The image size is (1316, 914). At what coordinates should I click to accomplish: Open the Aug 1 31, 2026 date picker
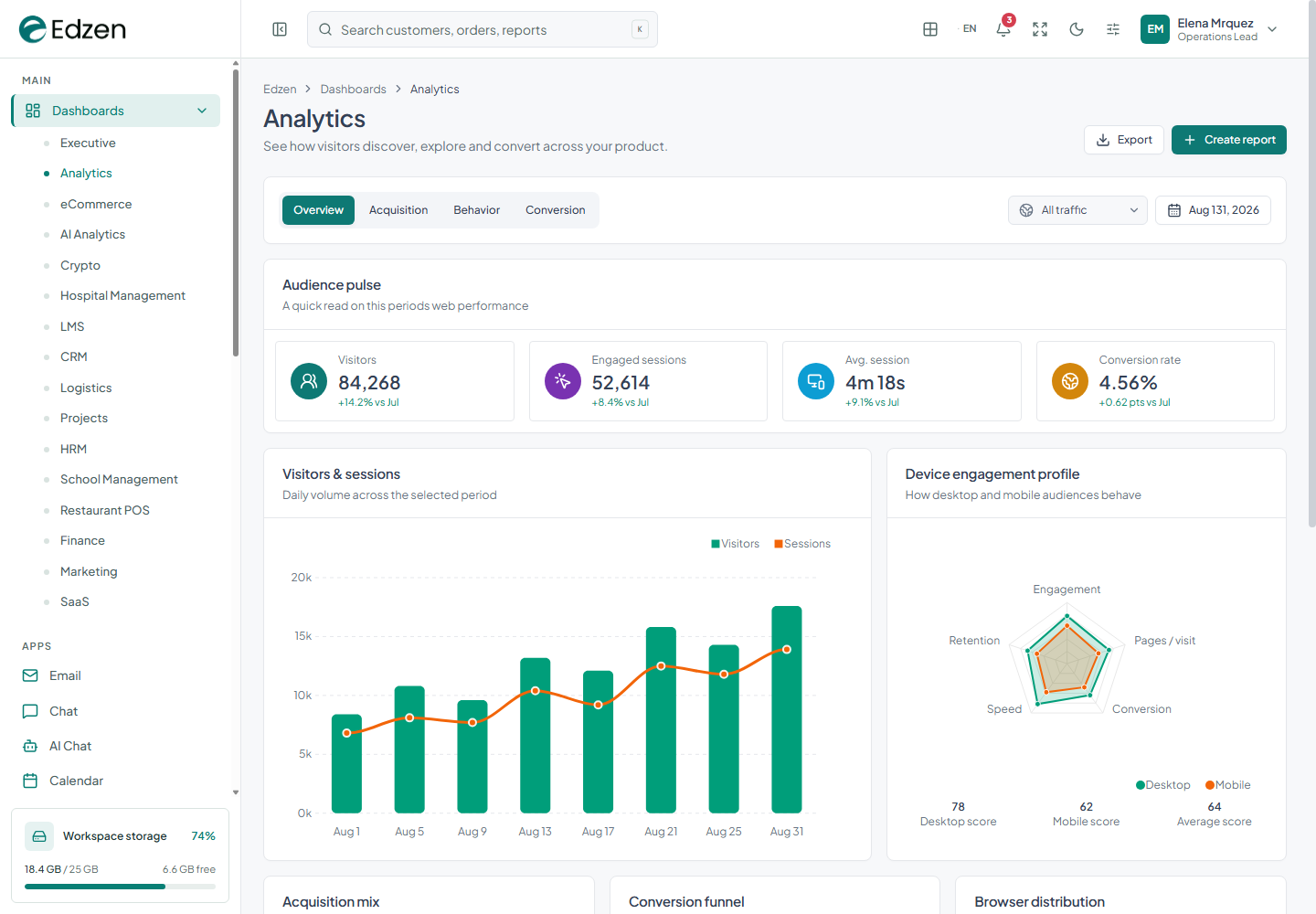[x=1213, y=210]
